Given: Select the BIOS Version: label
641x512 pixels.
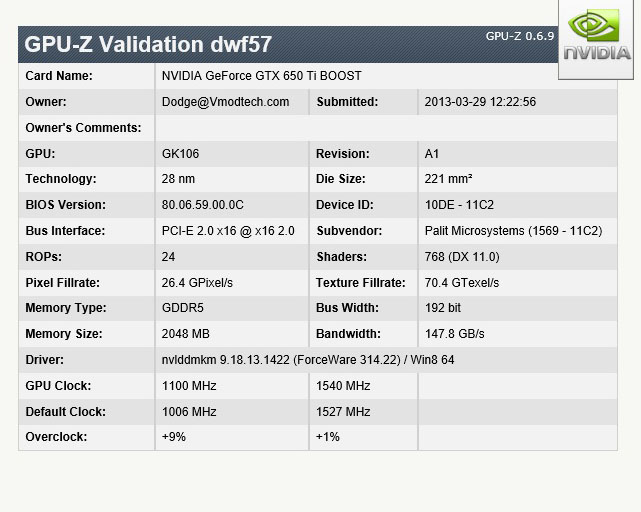Looking at the screenshot, I should (65, 205).
